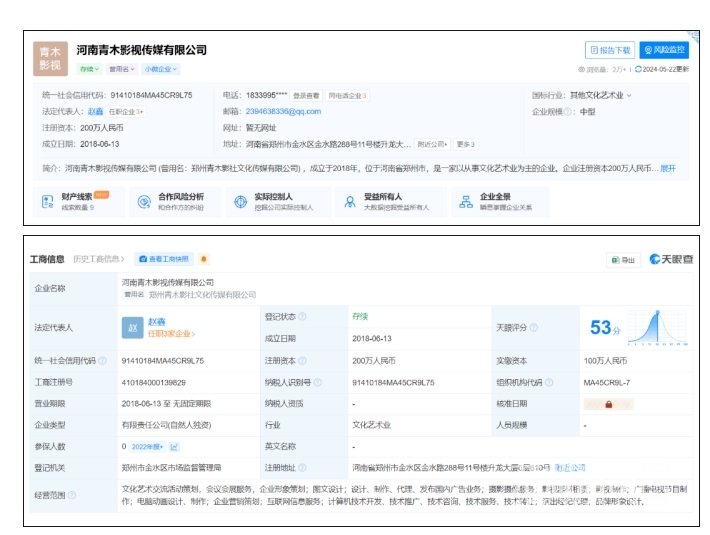Click MA45CR9L-7 organization code
710x535 pixels.
(607, 382)
